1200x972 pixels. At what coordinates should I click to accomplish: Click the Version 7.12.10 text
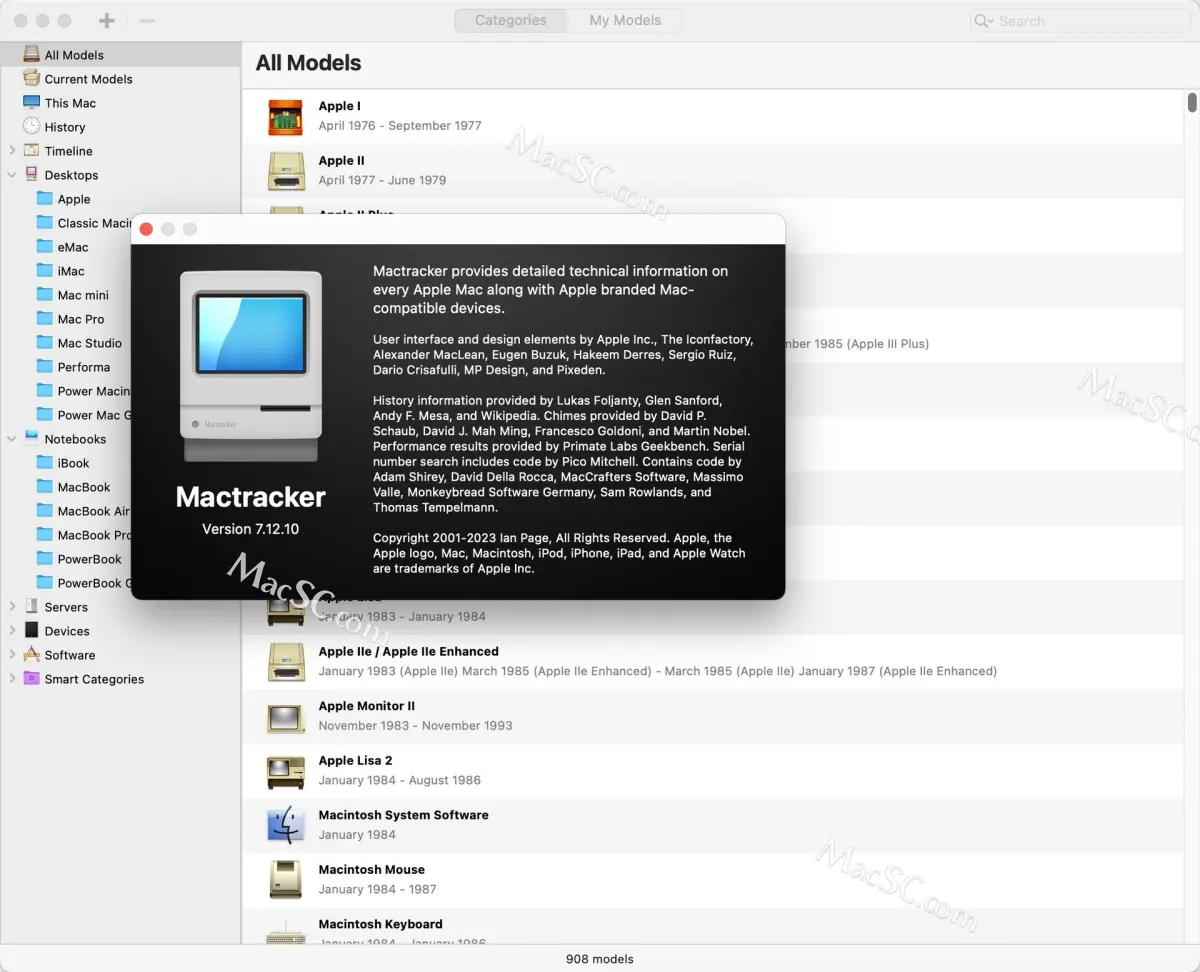click(250, 529)
